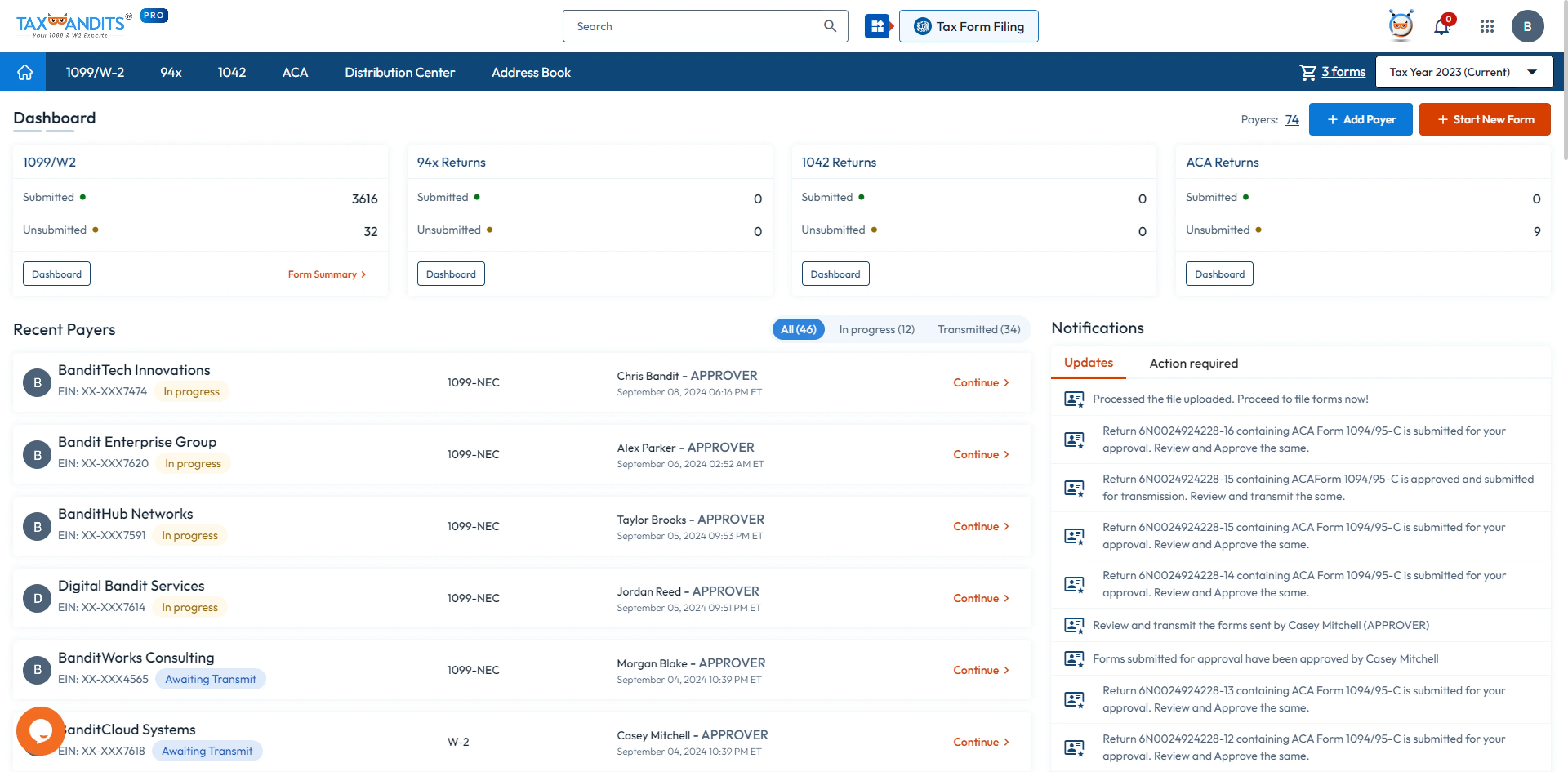Open the Tax Year 2023 dropdown
Screen dimensions: 1568x772
click(1464, 72)
